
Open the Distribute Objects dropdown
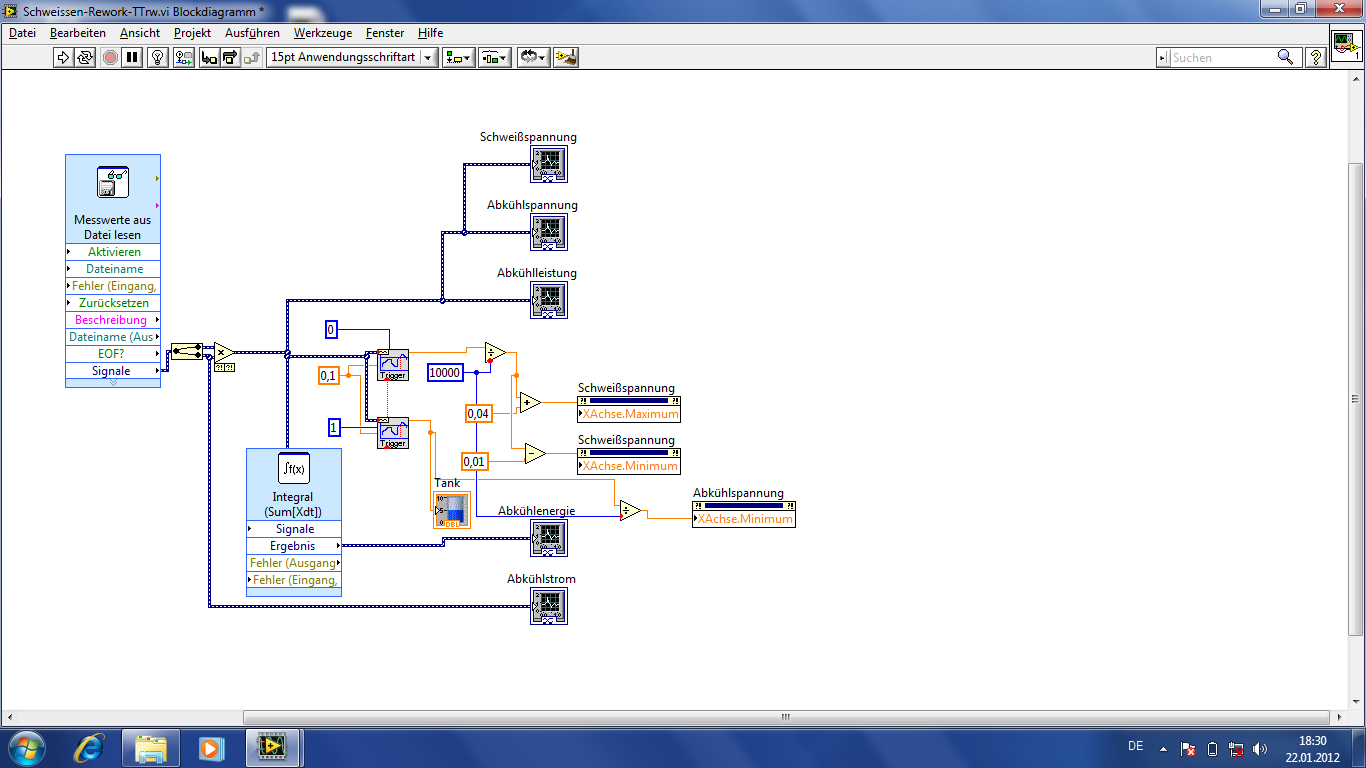click(x=495, y=57)
